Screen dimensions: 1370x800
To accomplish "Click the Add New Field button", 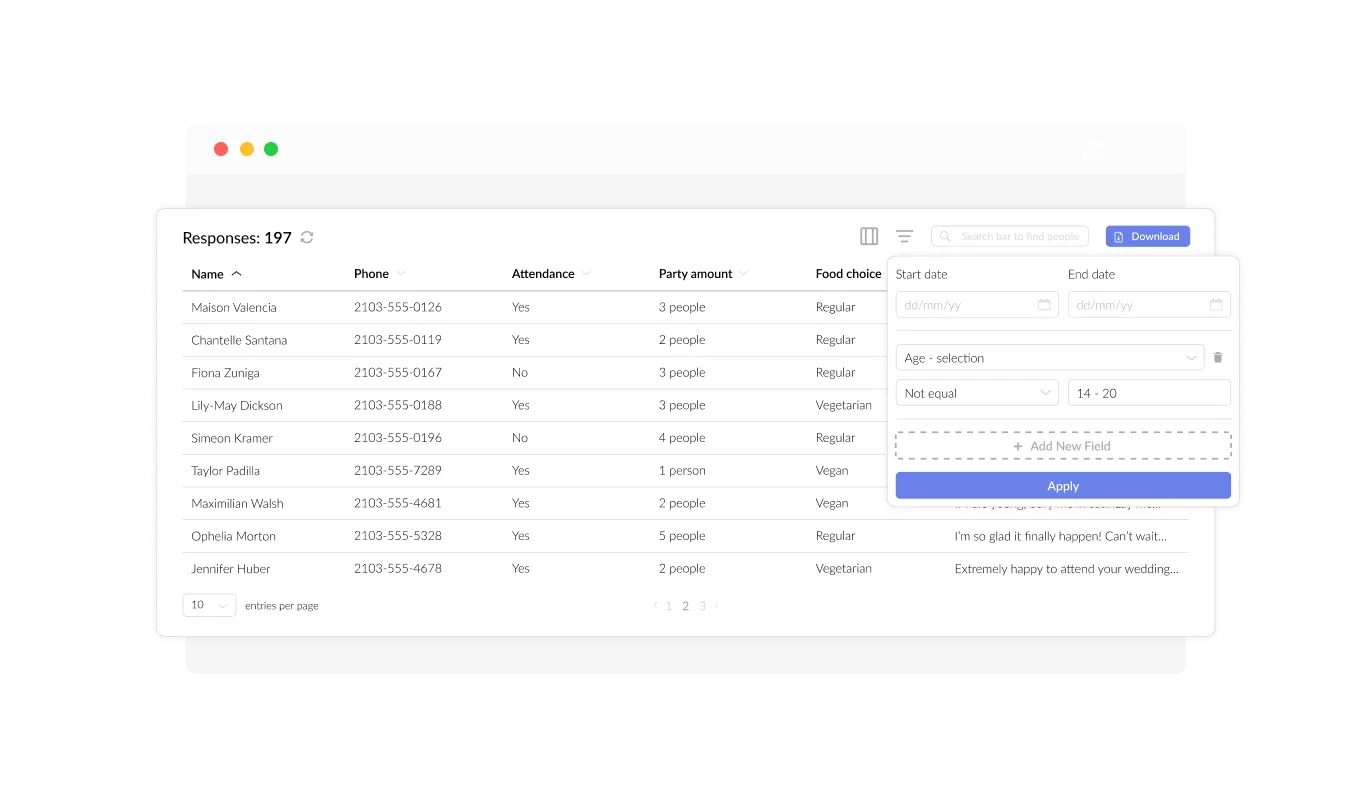I will pyautogui.click(x=1063, y=445).
